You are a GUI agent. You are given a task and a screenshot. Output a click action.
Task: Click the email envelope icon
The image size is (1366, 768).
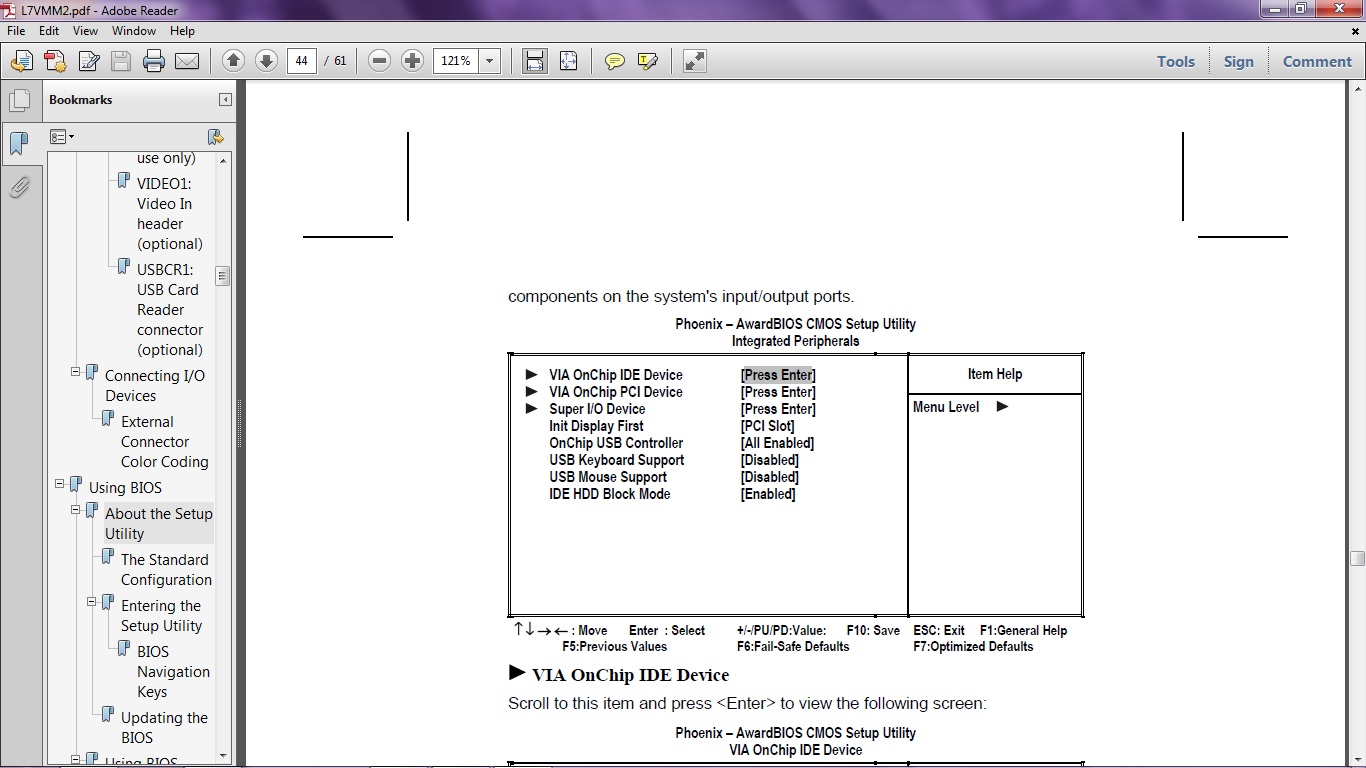click(x=187, y=61)
